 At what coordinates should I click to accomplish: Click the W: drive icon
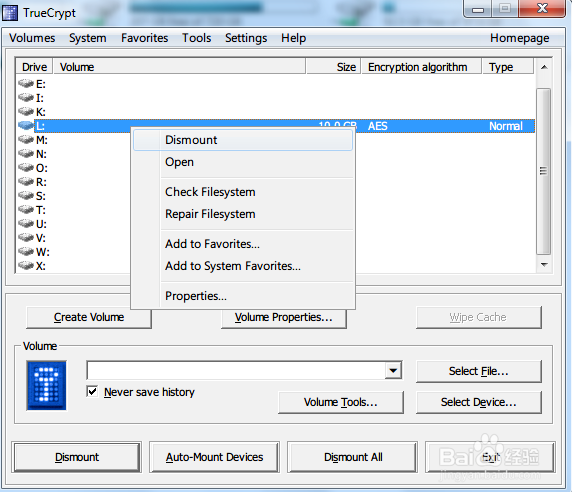pos(26,251)
